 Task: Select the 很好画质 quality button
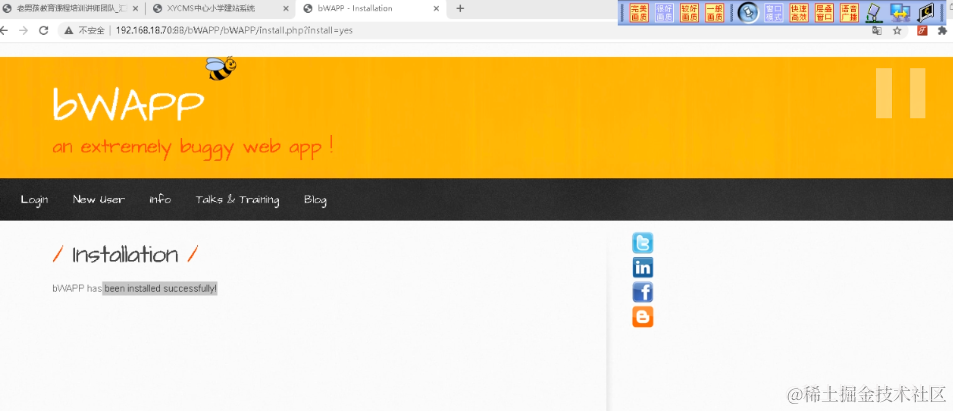(664, 12)
